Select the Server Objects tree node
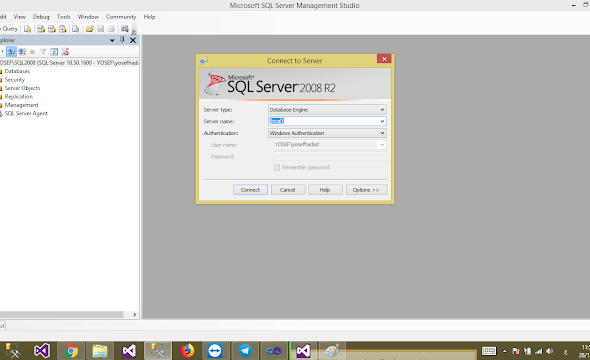Viewport: 590px width, 360px height. pyautogui.click(x=22, y=88)
